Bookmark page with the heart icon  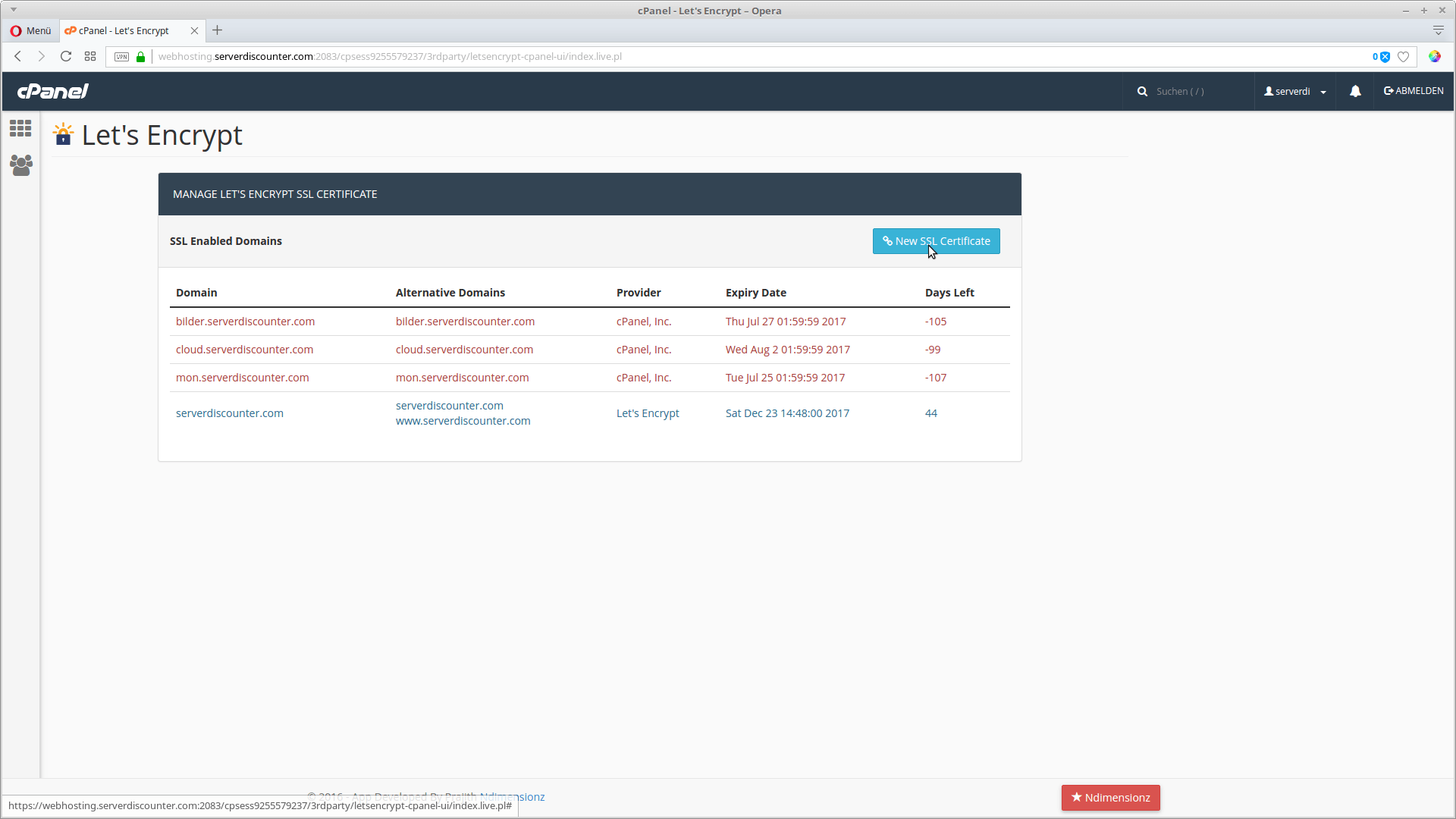(1404, 57)
